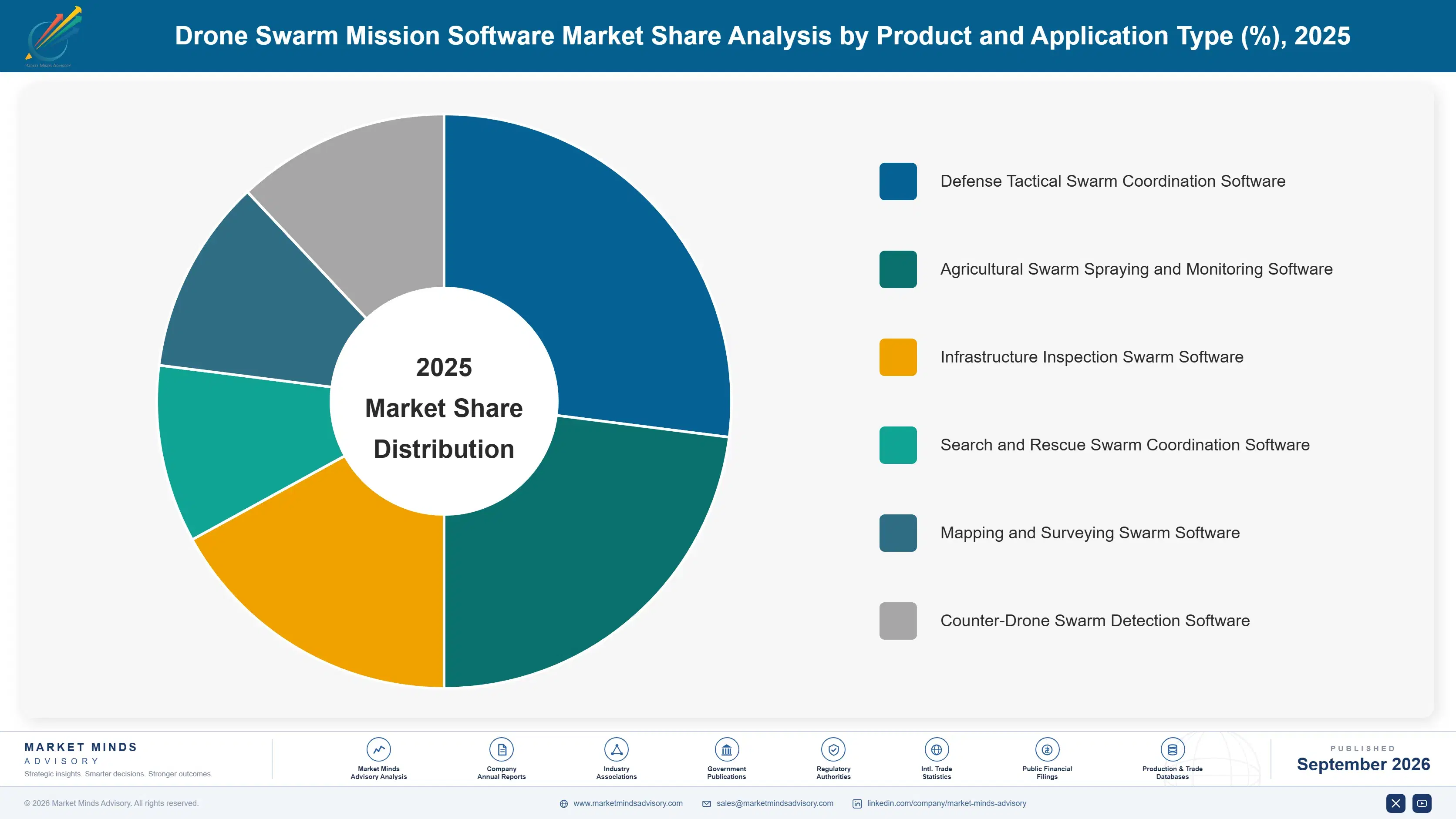Click the MARKET MINDS ADVISORY footer wordmark

(81, 753)
